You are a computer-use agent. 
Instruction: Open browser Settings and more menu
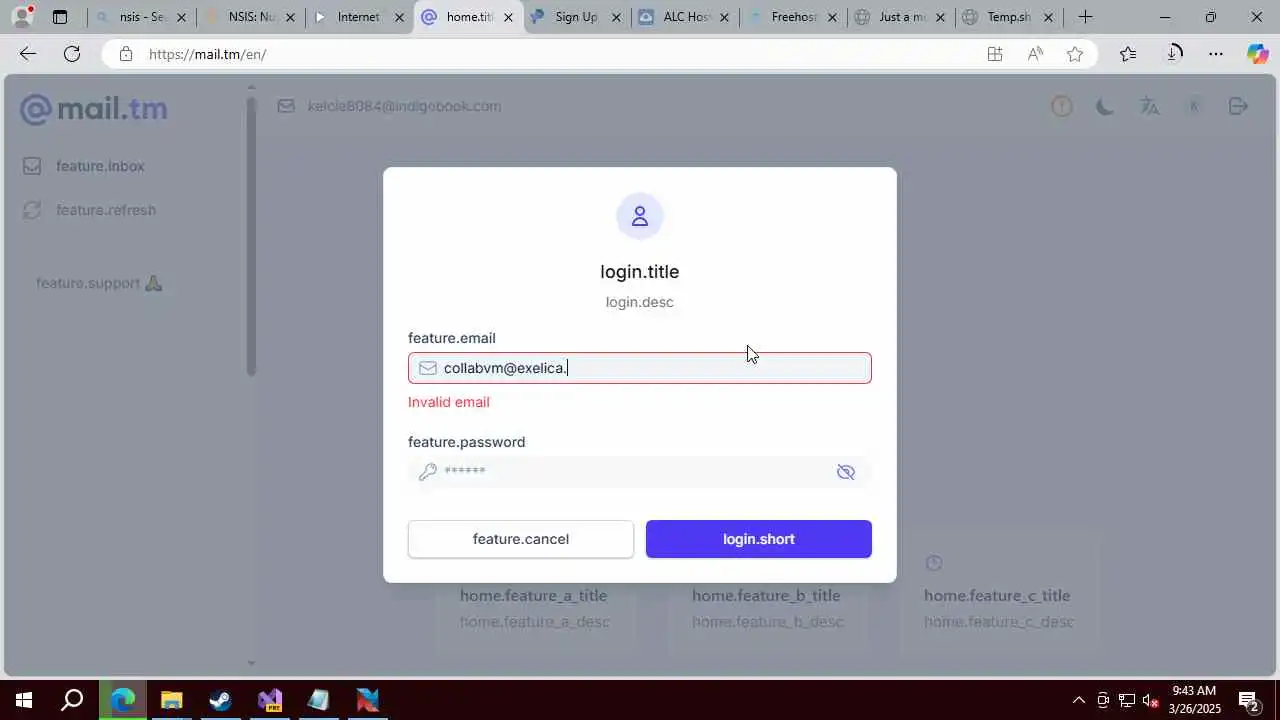(x=1216, y=54)
